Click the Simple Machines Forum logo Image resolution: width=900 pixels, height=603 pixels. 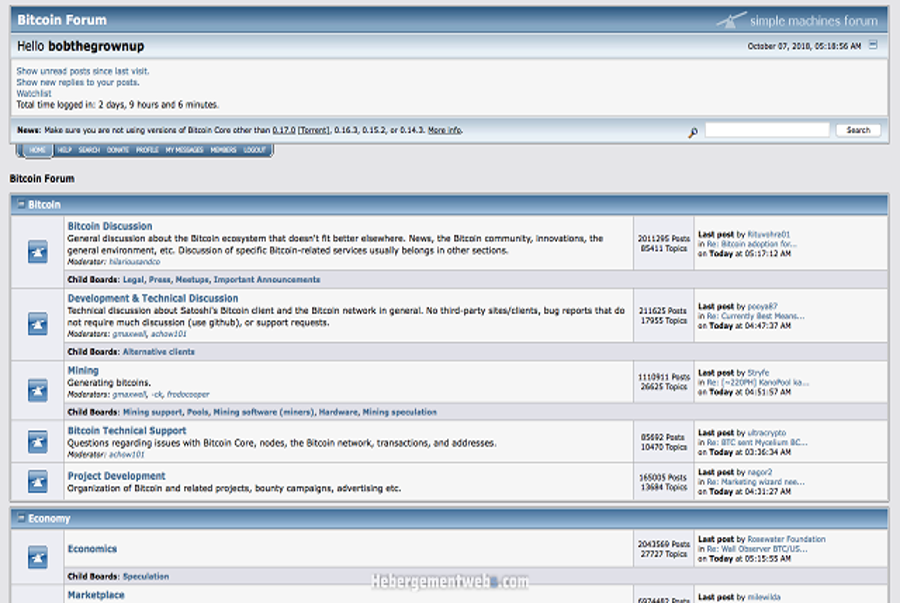click(797, 21)
